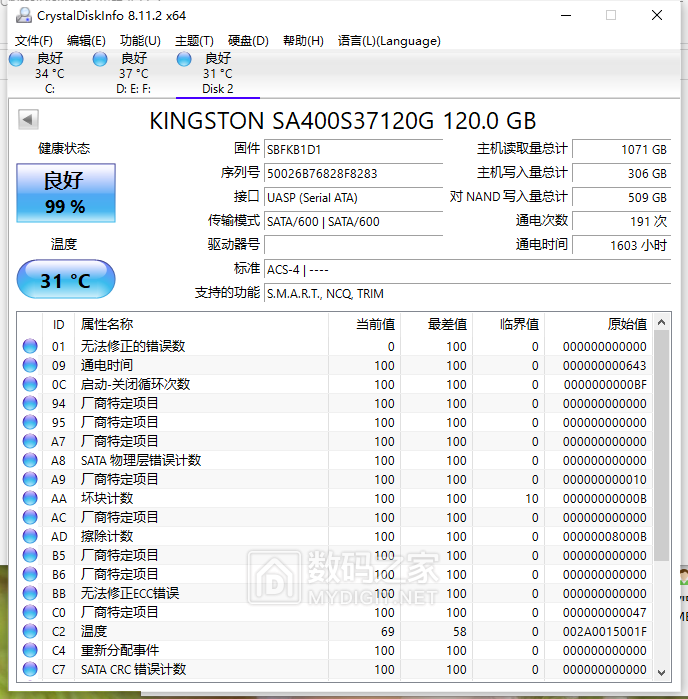Screen dimensions: 688x699
Task: Click status icon for attribute 09 通电时间
Action: (x=30, y=366)
